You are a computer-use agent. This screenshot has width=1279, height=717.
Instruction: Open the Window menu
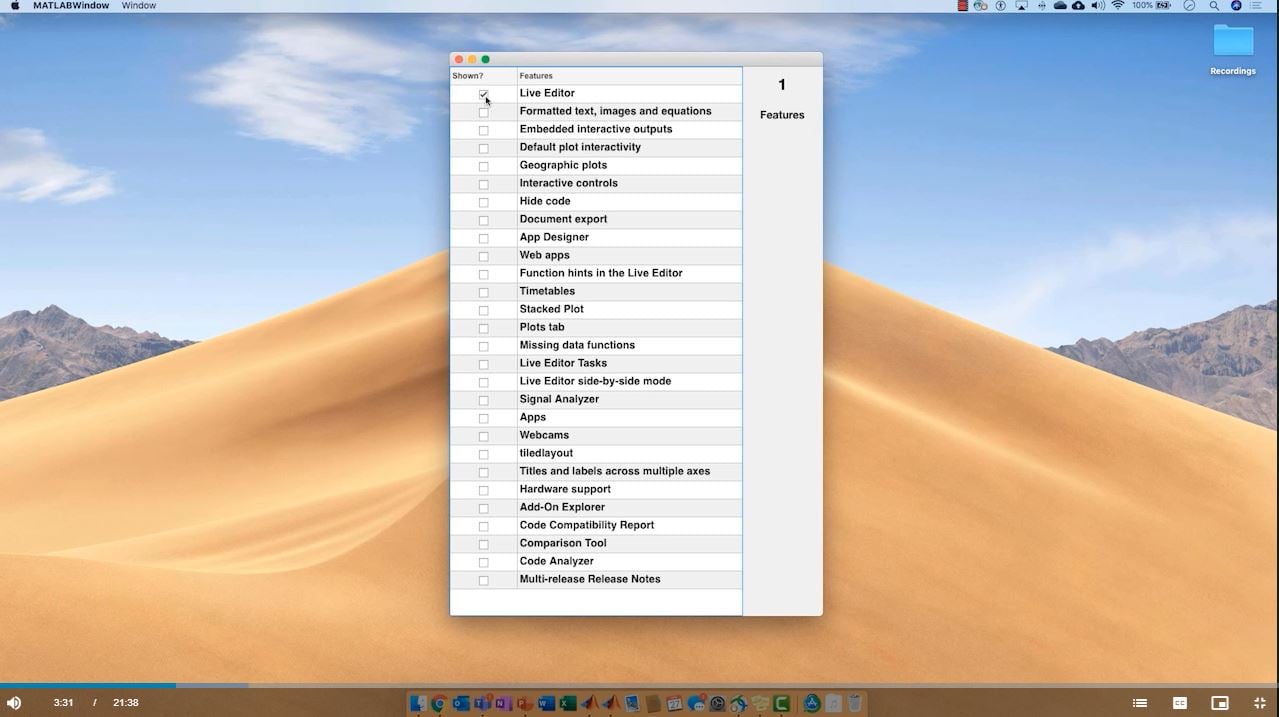[x=139, y=5]
